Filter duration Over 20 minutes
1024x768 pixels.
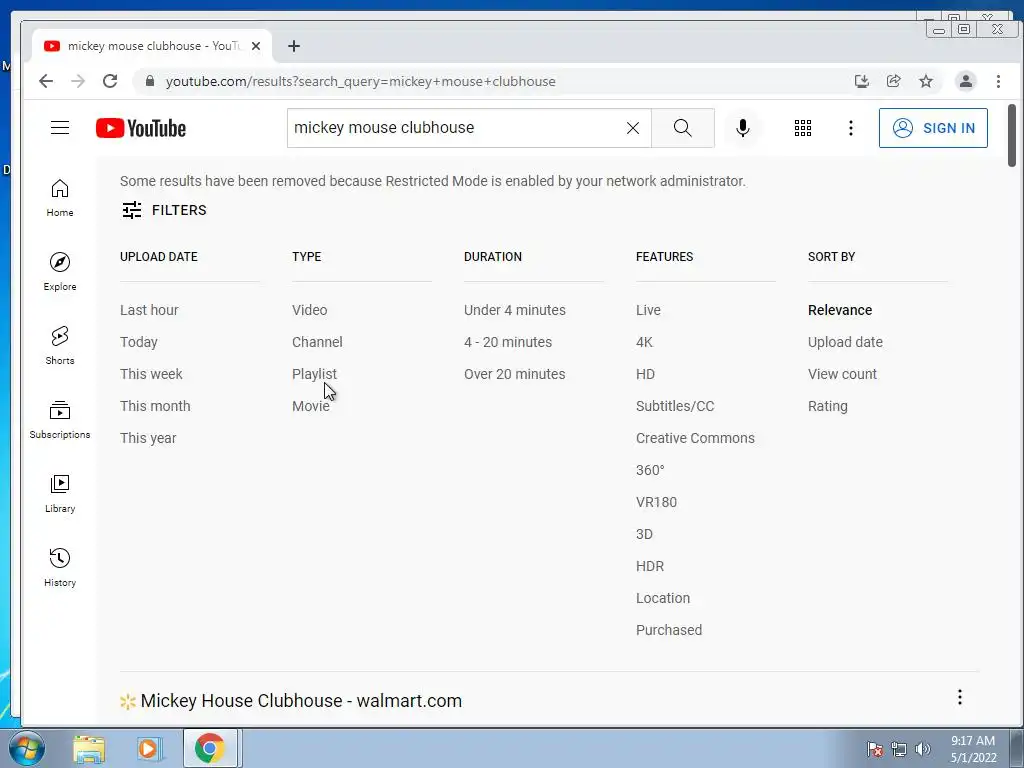pos(515,374)
